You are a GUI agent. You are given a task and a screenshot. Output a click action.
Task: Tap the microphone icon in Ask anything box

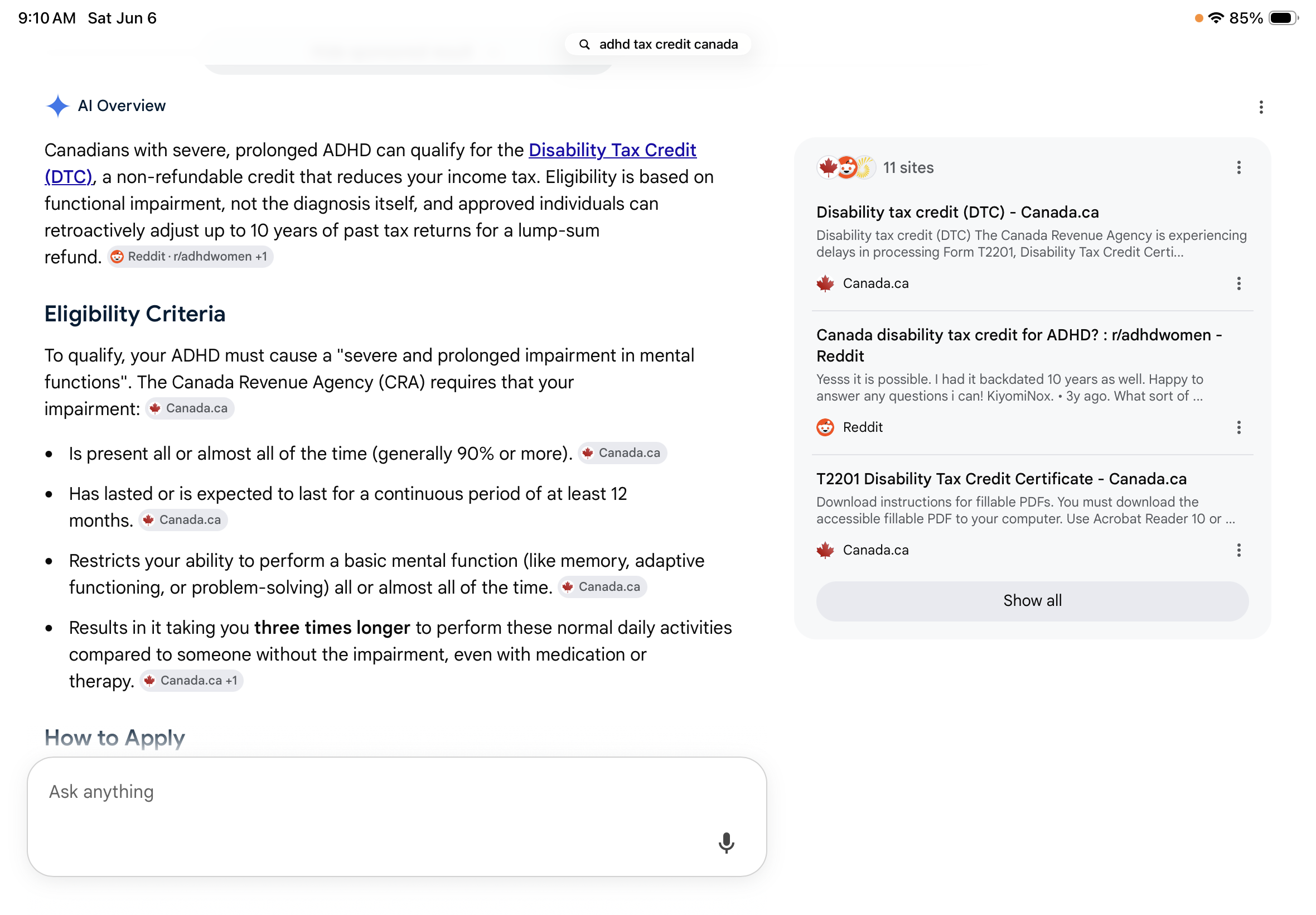tap(726, 842)
